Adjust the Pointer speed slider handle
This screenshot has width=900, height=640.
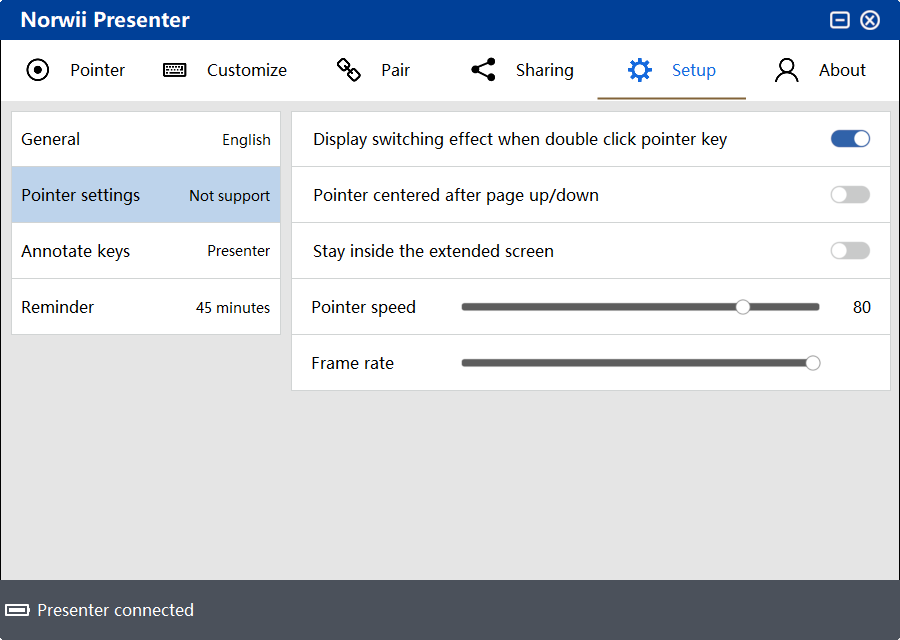coord(743,307)
